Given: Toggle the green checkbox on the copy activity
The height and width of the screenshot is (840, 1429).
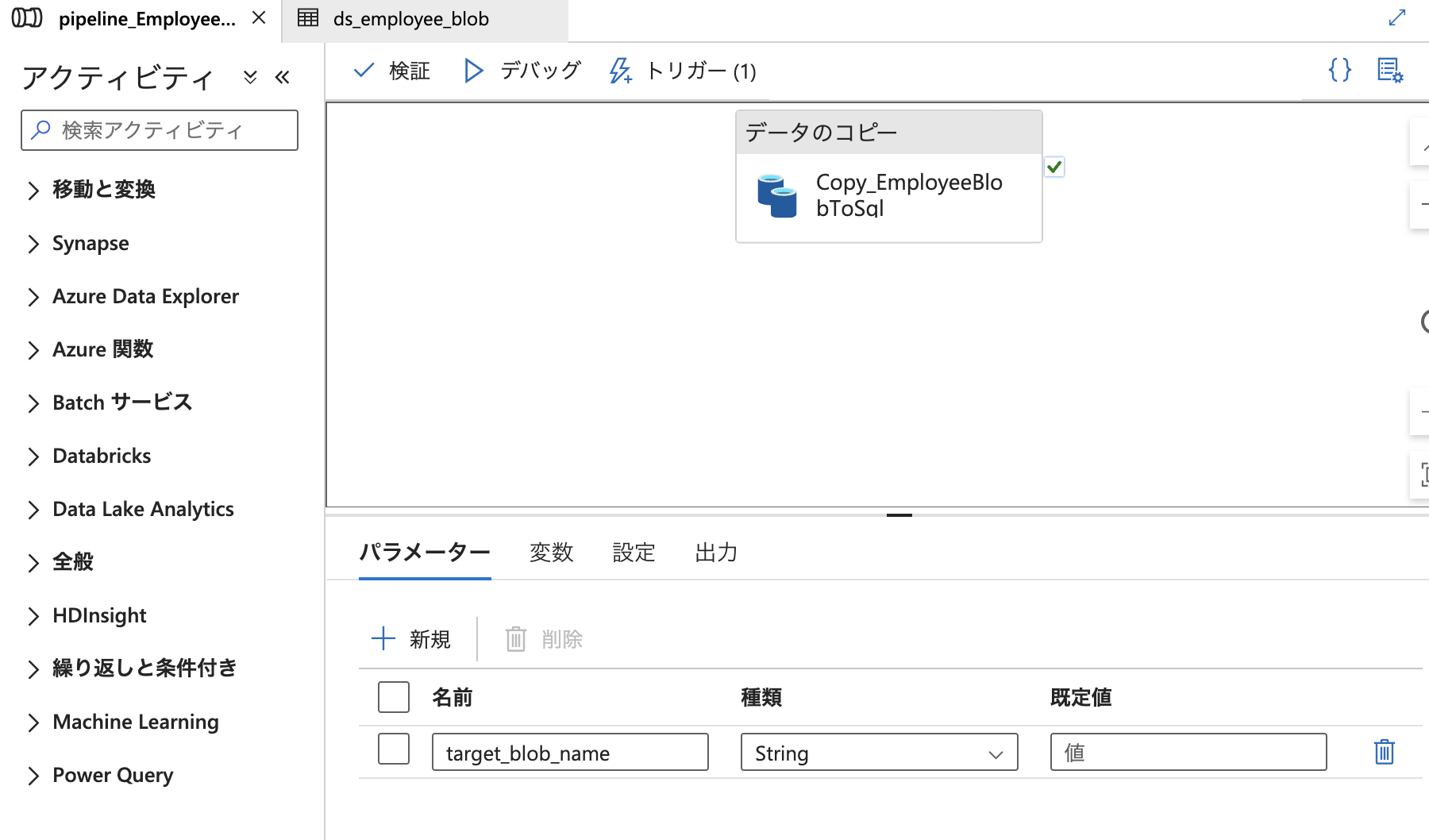Looking at the screenshot, I should [1054, 167].
